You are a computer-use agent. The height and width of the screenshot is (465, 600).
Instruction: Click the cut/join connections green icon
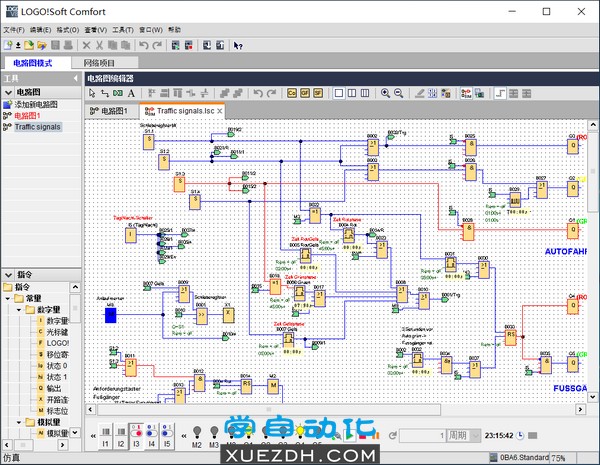coord(118,93)
